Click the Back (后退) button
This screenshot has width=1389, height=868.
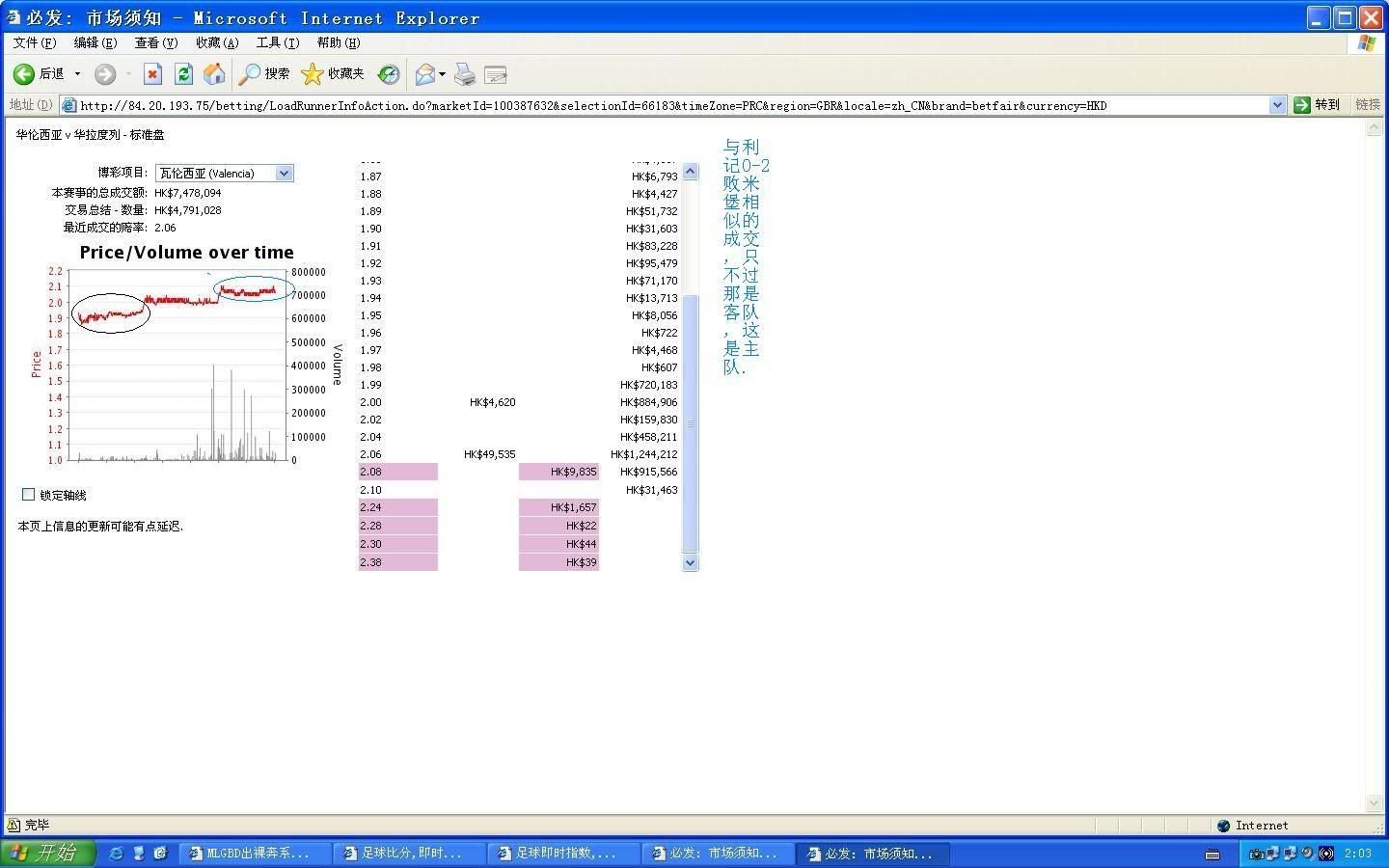click(x=39, y=74)
